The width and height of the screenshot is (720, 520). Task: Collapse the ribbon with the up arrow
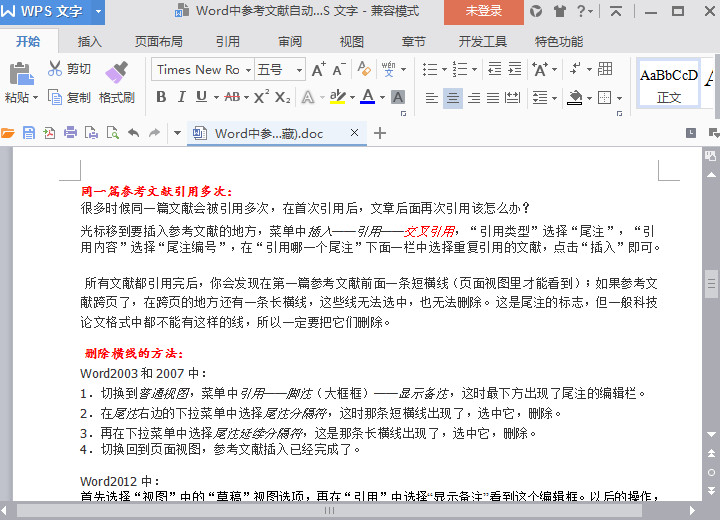click(x=615, y=11)
